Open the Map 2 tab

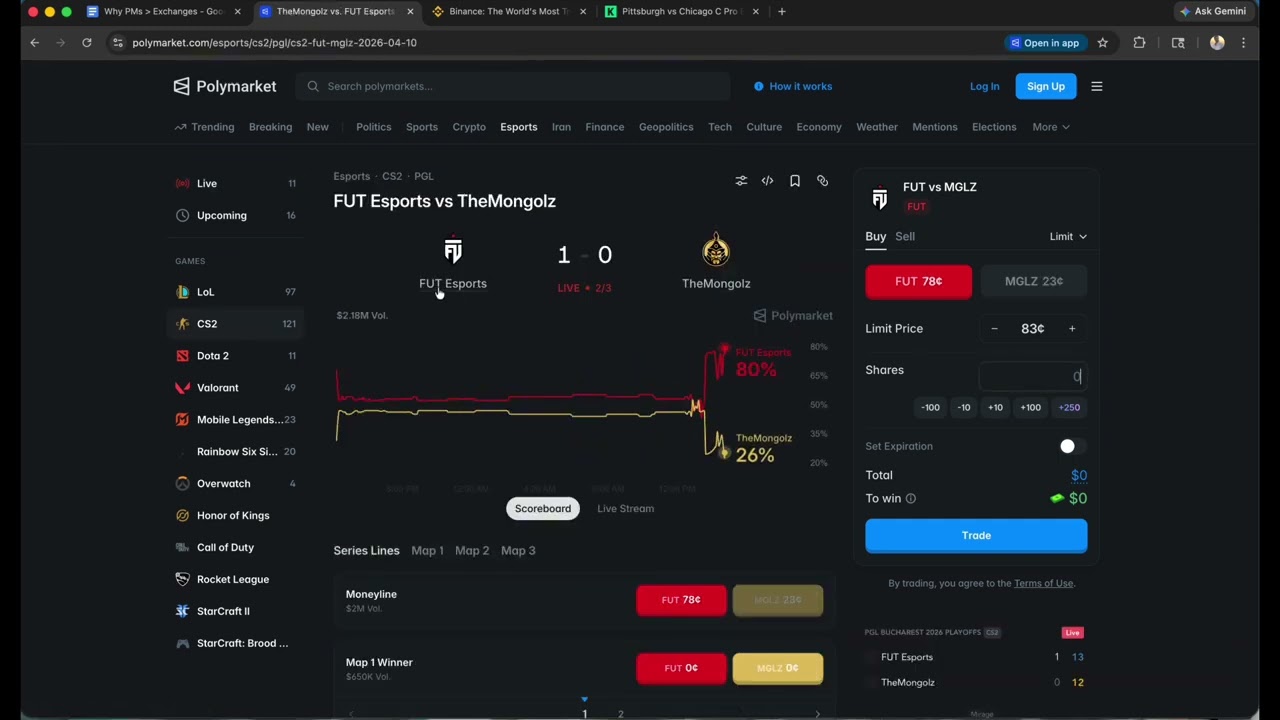[x=472, y=550]
